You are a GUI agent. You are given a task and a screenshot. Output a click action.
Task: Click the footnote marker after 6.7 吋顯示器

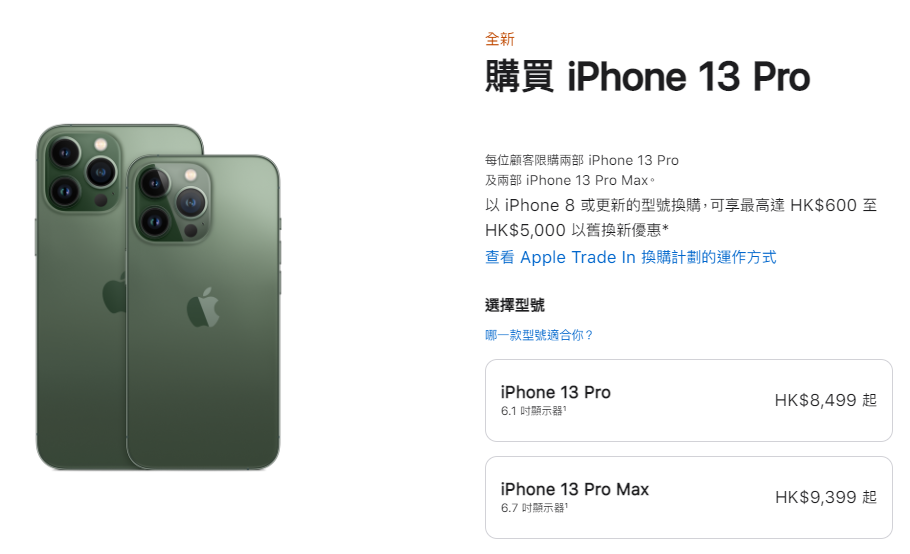coord(566,505)
